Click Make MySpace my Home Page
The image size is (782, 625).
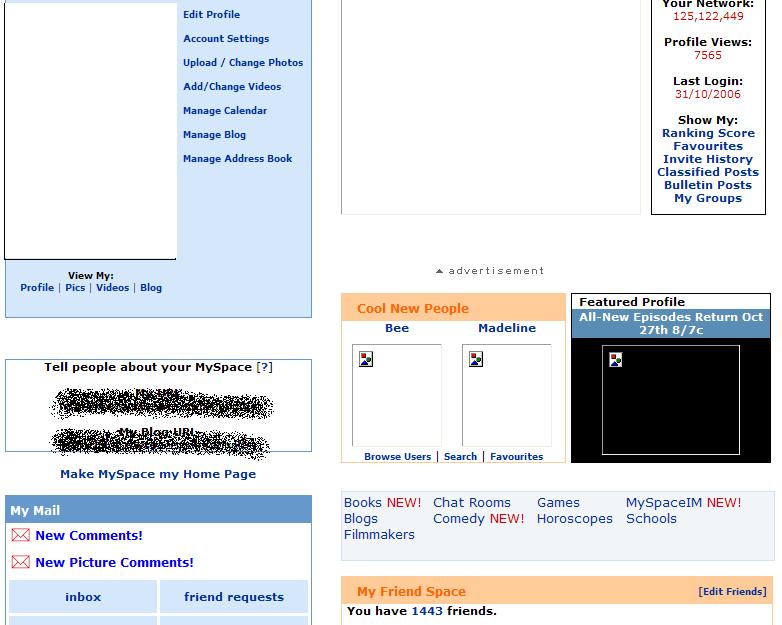click(x=158, y=474)
